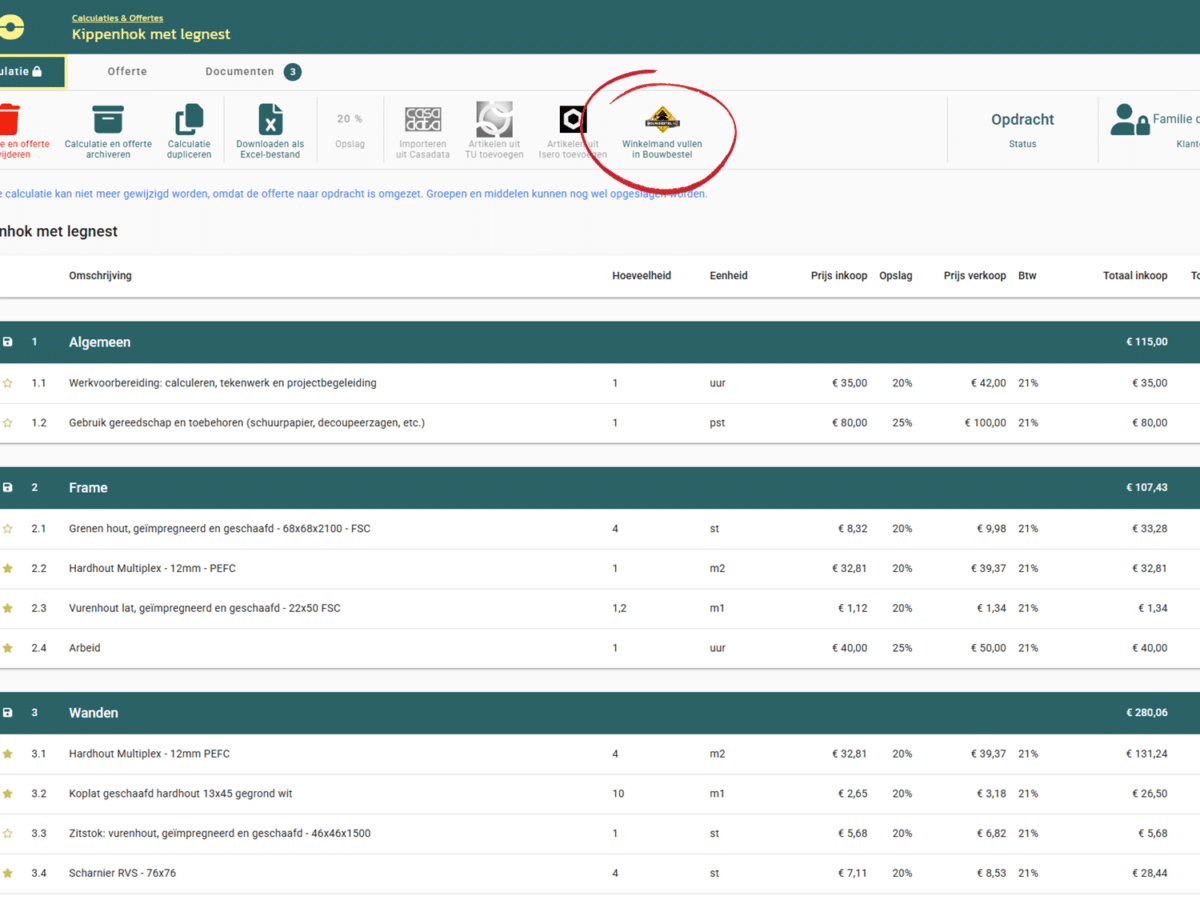
Task: Unstar Scharnier RVS row
Action: [x=8, y=873]
